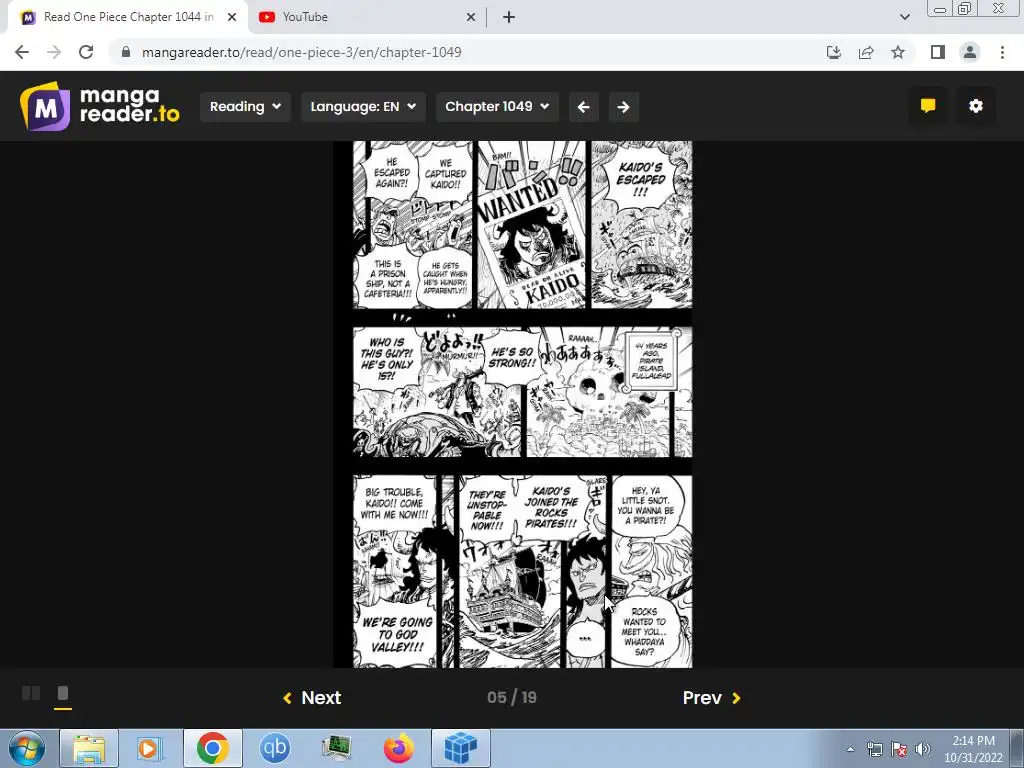Click the Chrome taskbar icon
The height and width of the screenshot is (768, 1024).
pos(213,748)
